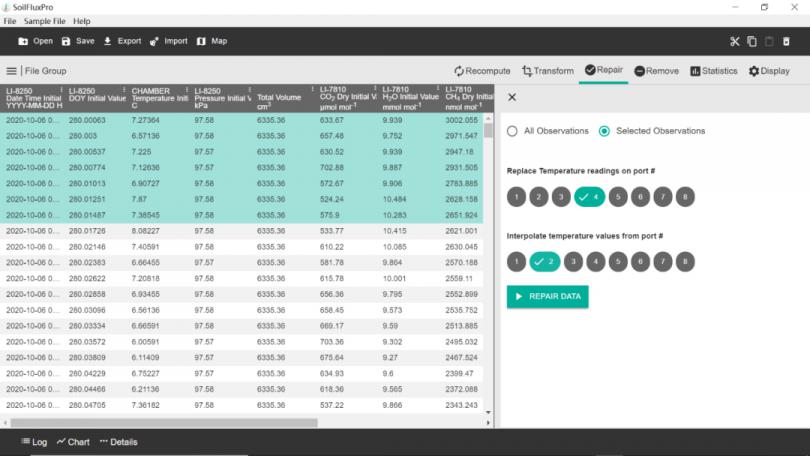
Task: Click the Open folder icon
Action: pos(23,41)
